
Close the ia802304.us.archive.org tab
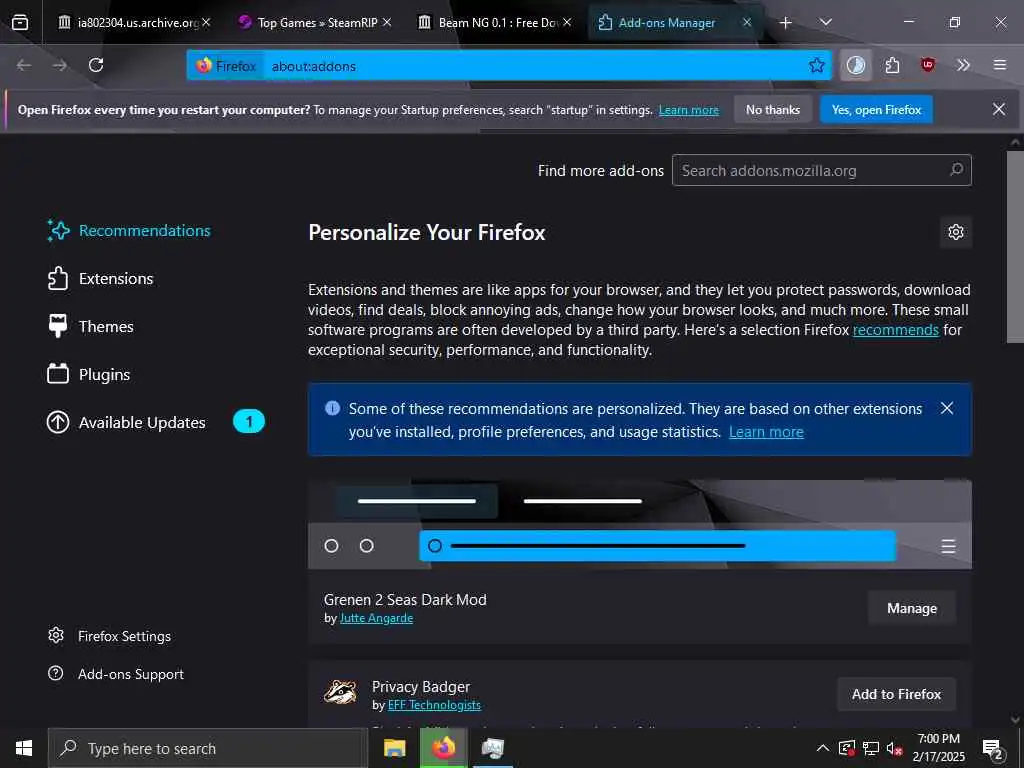pos(206,23)
